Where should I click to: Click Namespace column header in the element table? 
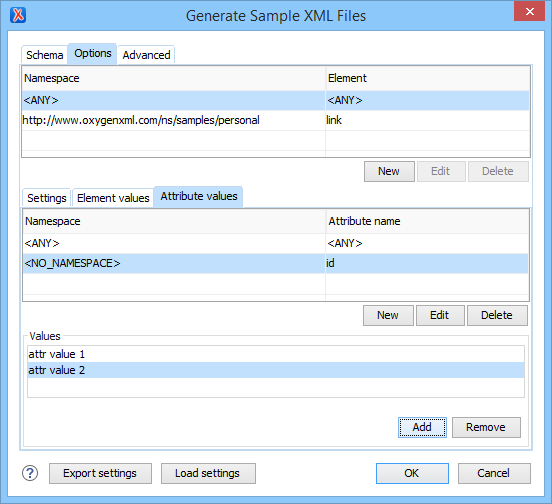point(174,78)
